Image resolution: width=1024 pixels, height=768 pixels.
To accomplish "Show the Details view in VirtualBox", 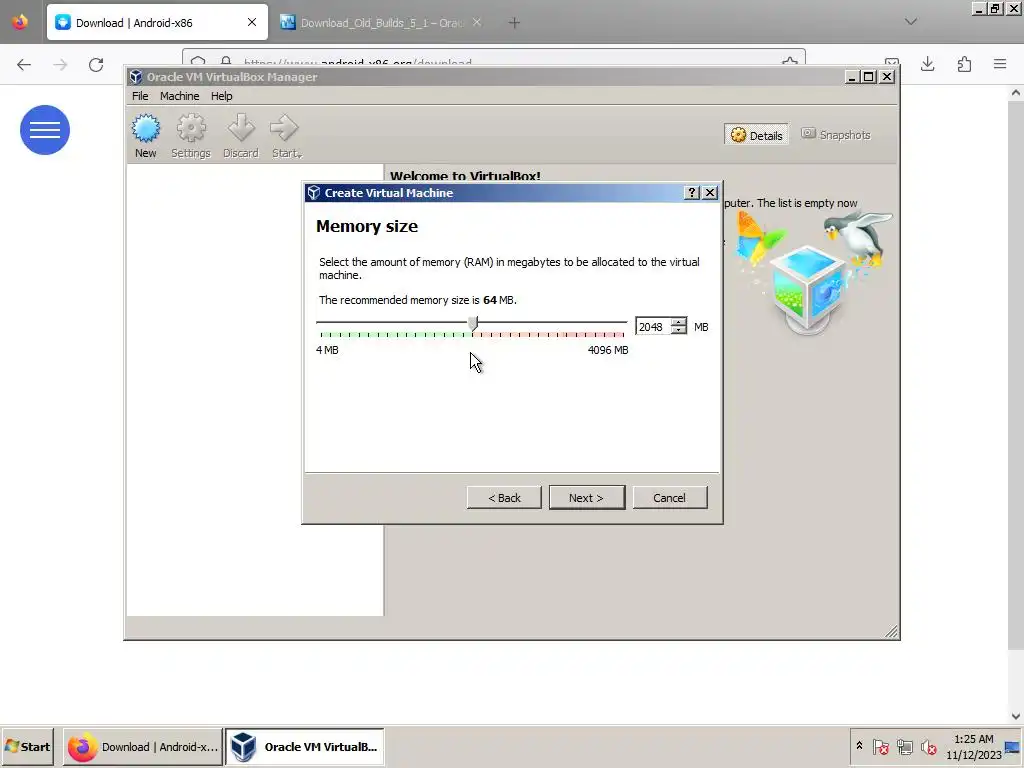I will (756, 135).
